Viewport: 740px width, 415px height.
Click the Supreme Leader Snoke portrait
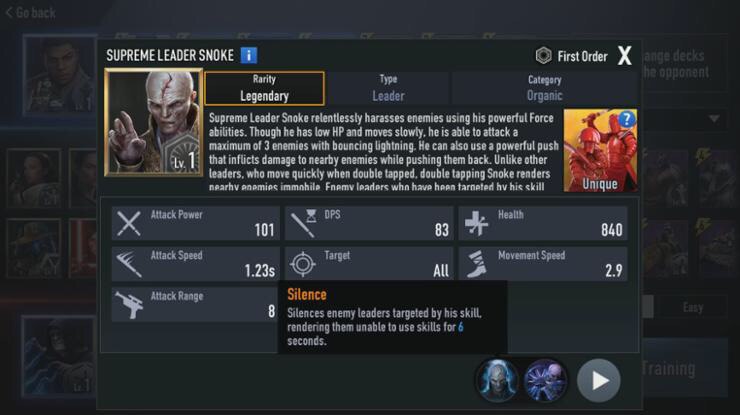tap(154, 122)
